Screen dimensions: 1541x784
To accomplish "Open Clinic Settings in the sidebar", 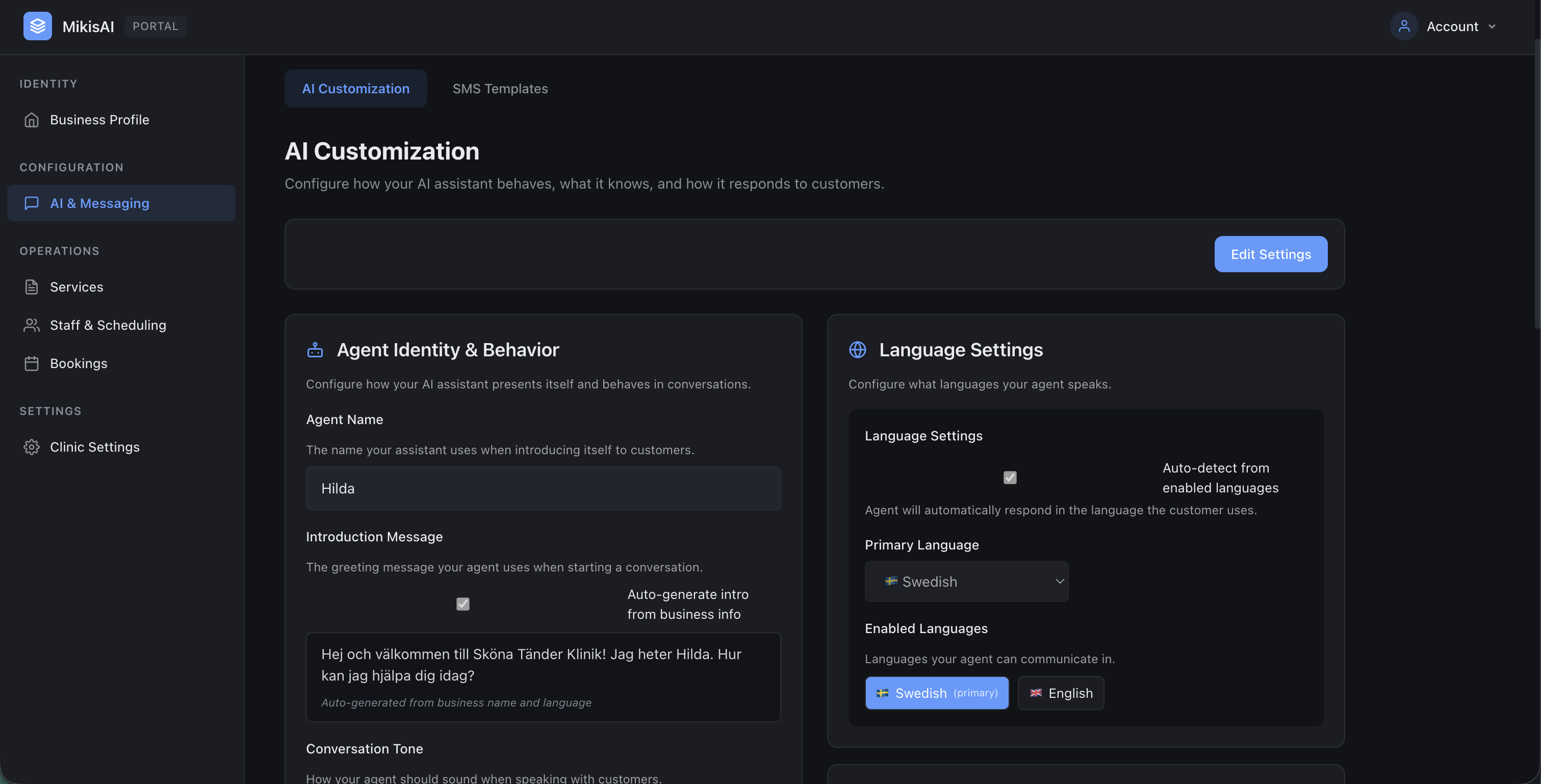I will coord(121,448).
